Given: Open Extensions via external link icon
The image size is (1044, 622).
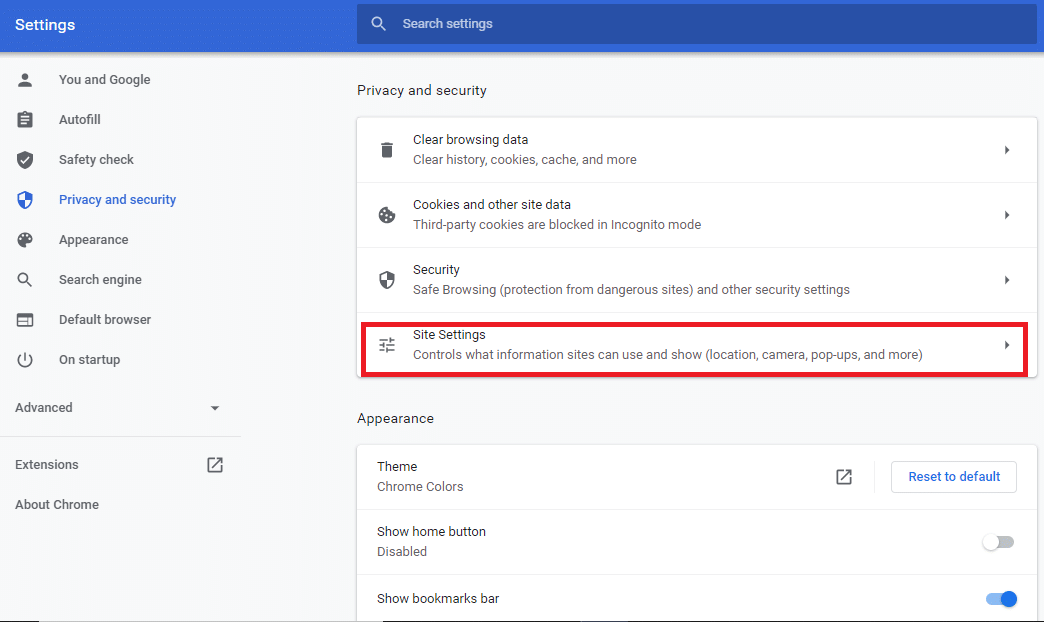Looking at the screenshot, I should click(x=215, y=465).
